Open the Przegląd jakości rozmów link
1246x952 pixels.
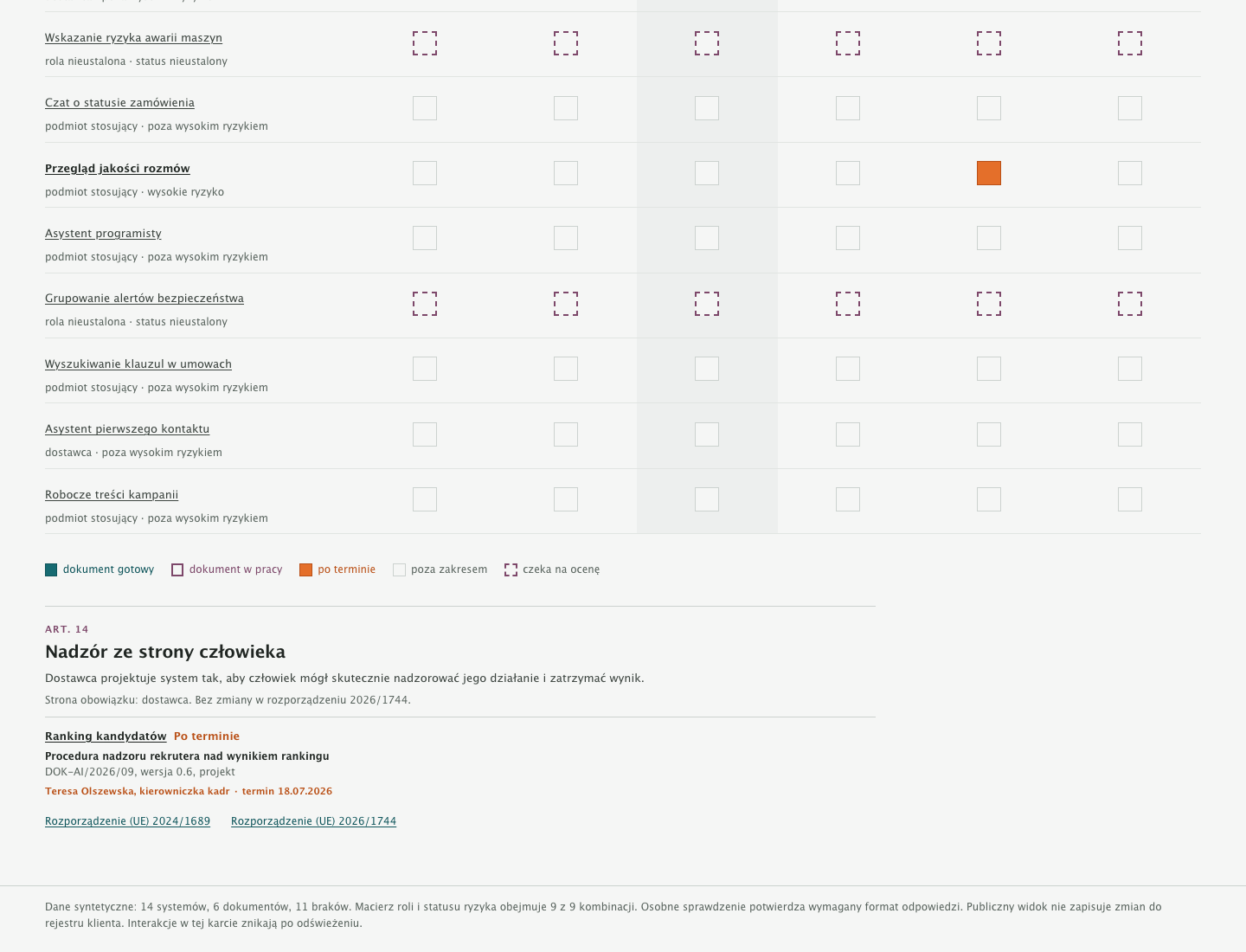pos(118,169)
